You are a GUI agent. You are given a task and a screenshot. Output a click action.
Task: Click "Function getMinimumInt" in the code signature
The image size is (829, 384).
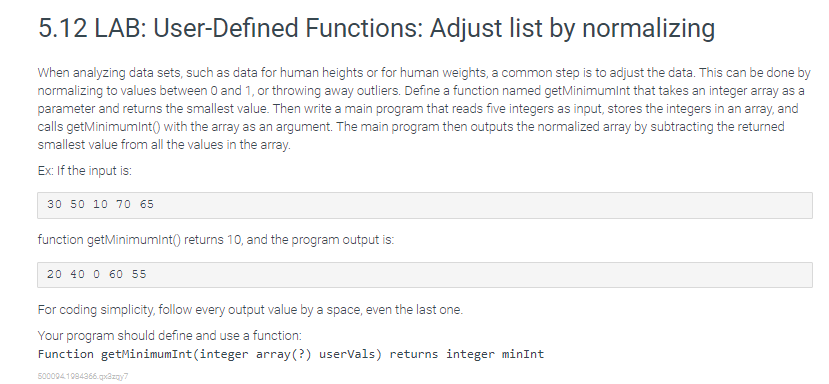(116, 354)
